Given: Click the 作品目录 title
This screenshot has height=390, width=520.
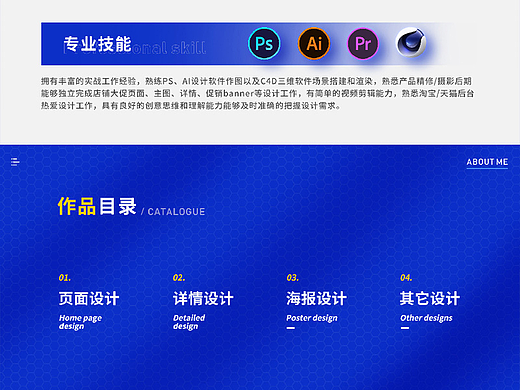Looking at the screenshot, I should (97, 206).
